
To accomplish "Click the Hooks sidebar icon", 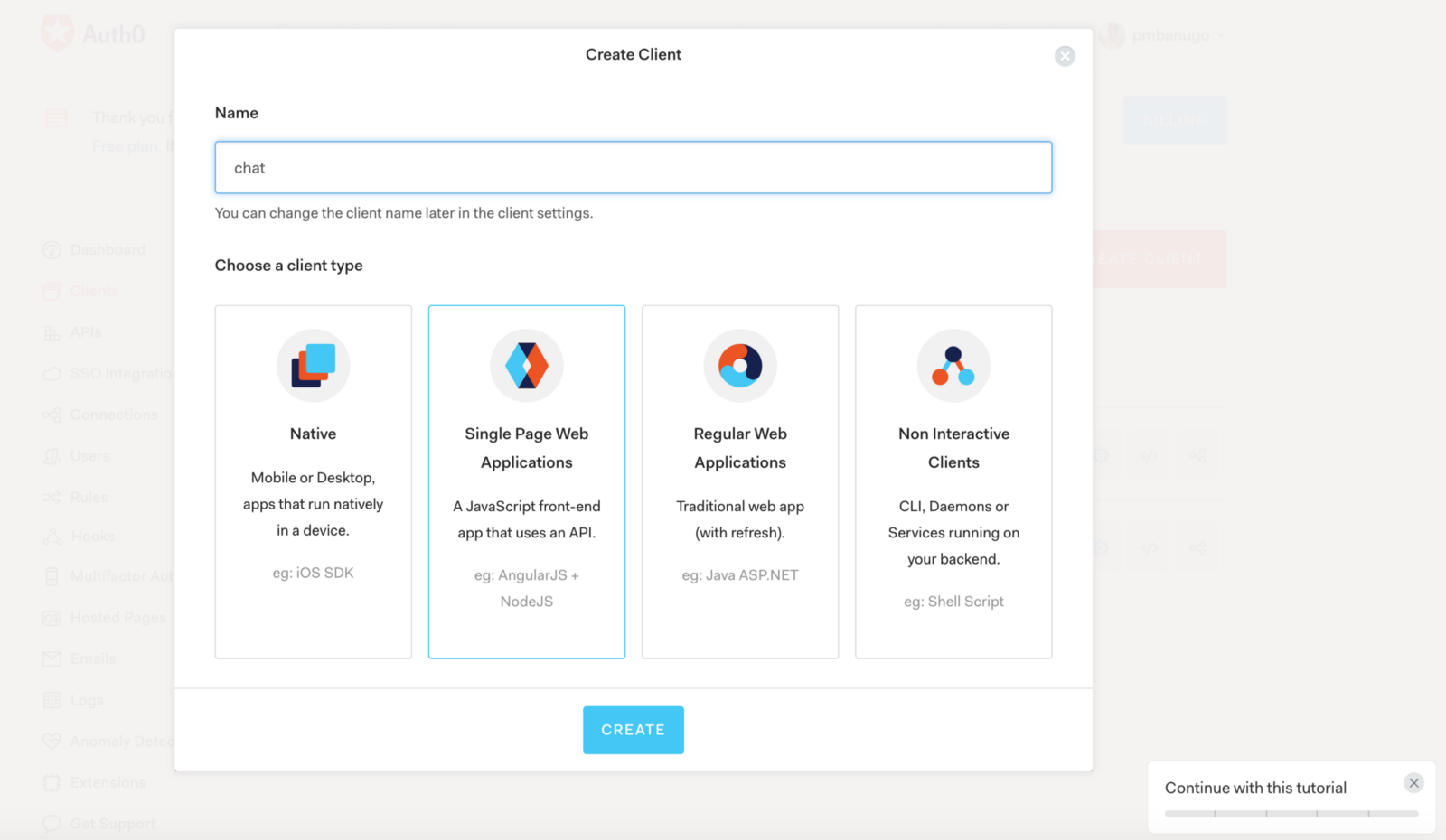I will pos(52,536).
